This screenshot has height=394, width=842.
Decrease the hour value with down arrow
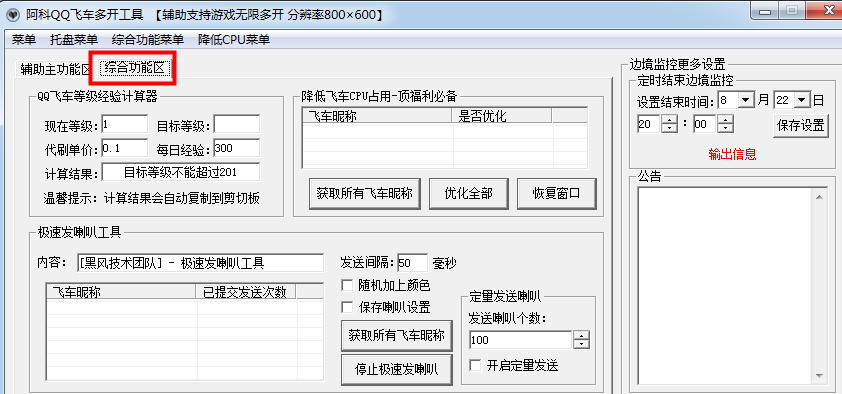point(670,129)
